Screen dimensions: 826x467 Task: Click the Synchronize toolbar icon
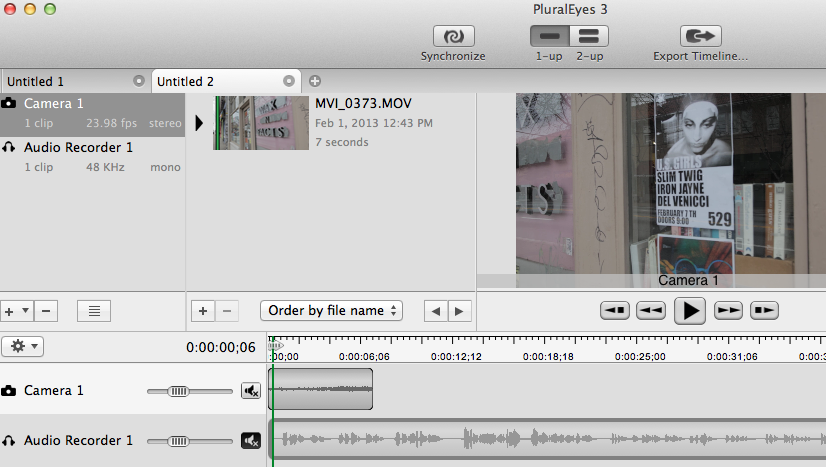[452, 36]
